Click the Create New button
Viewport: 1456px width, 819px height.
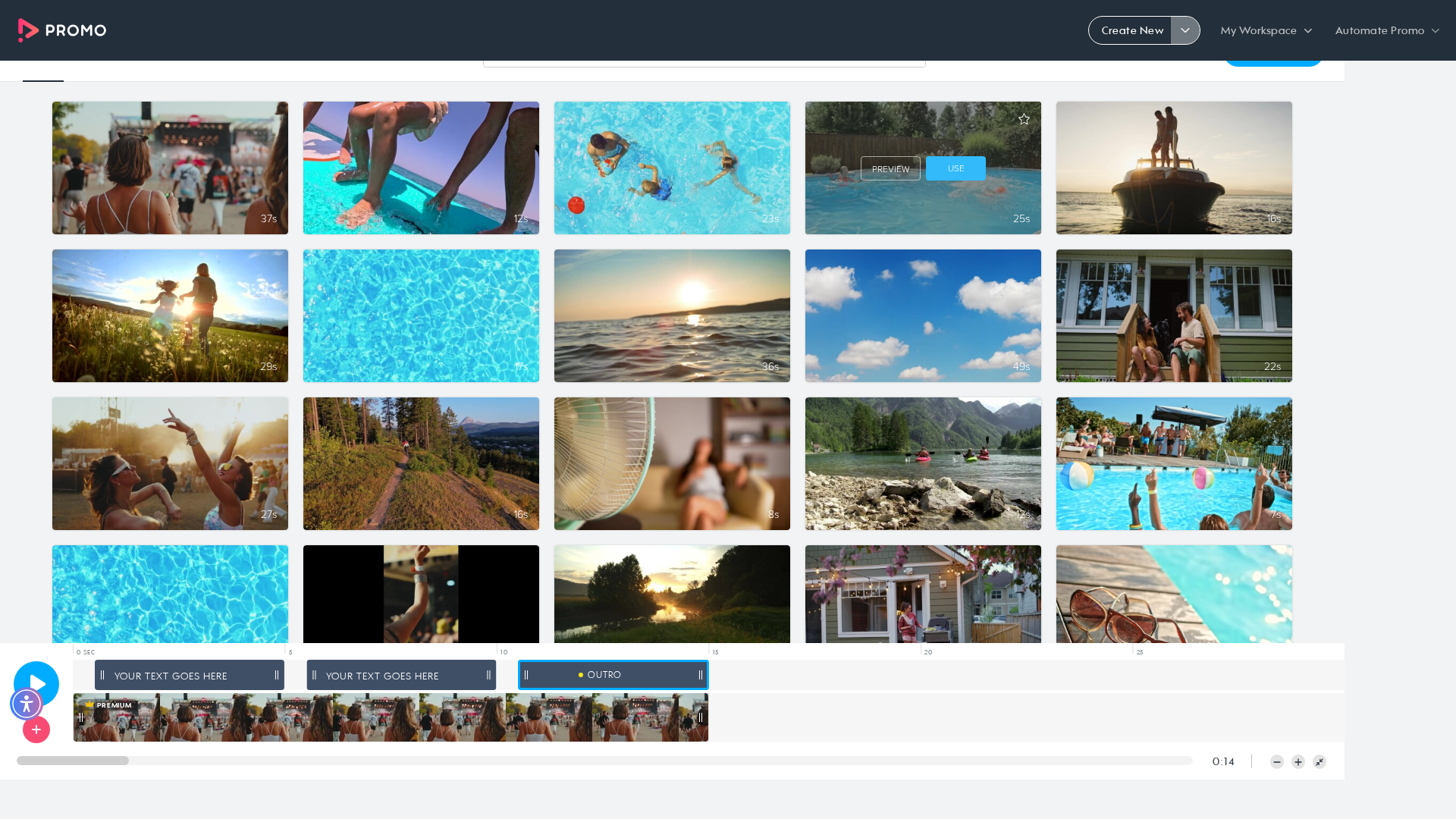coord(1132,30)
